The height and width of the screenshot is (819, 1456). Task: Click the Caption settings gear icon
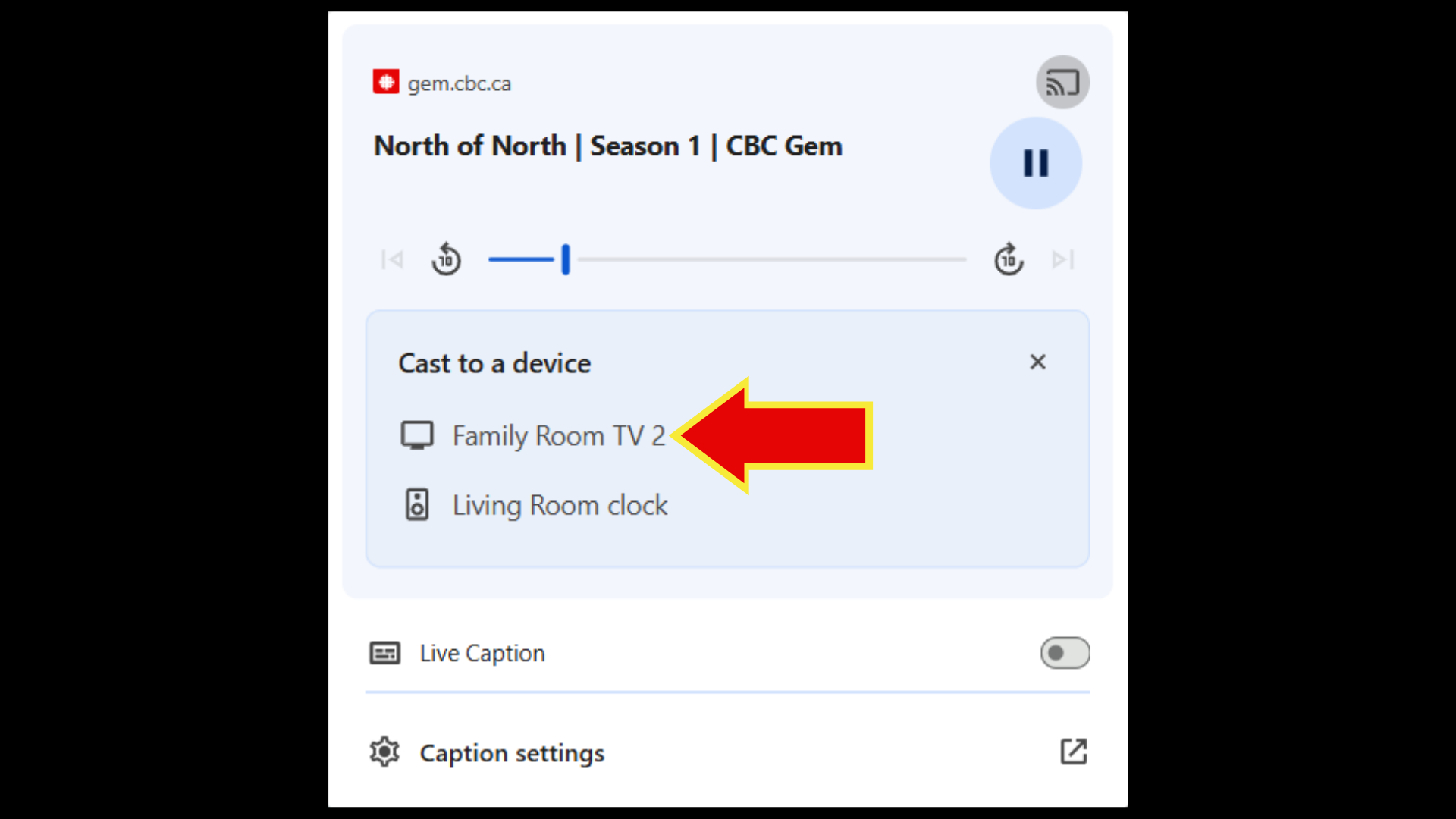click(384, 752)
